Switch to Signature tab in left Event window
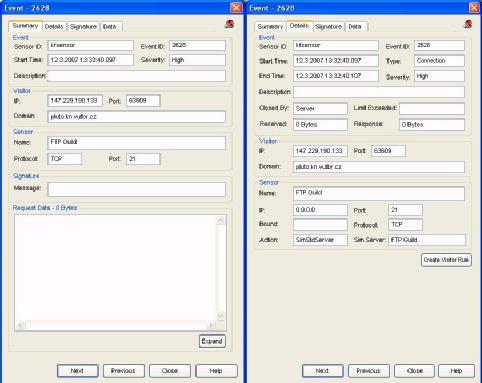 pyautogui.click(x=83, y=27)
